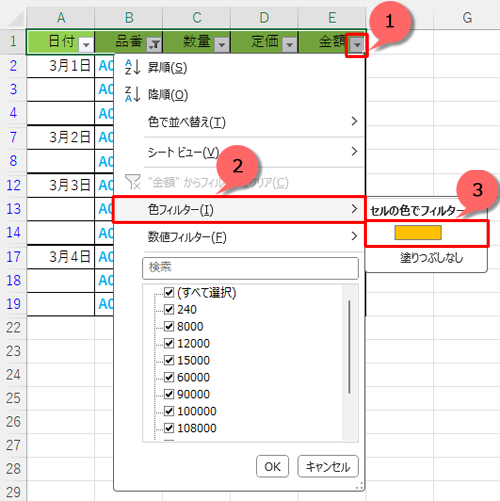Click the 3月1日 date cell

click(x=61, y=66)
